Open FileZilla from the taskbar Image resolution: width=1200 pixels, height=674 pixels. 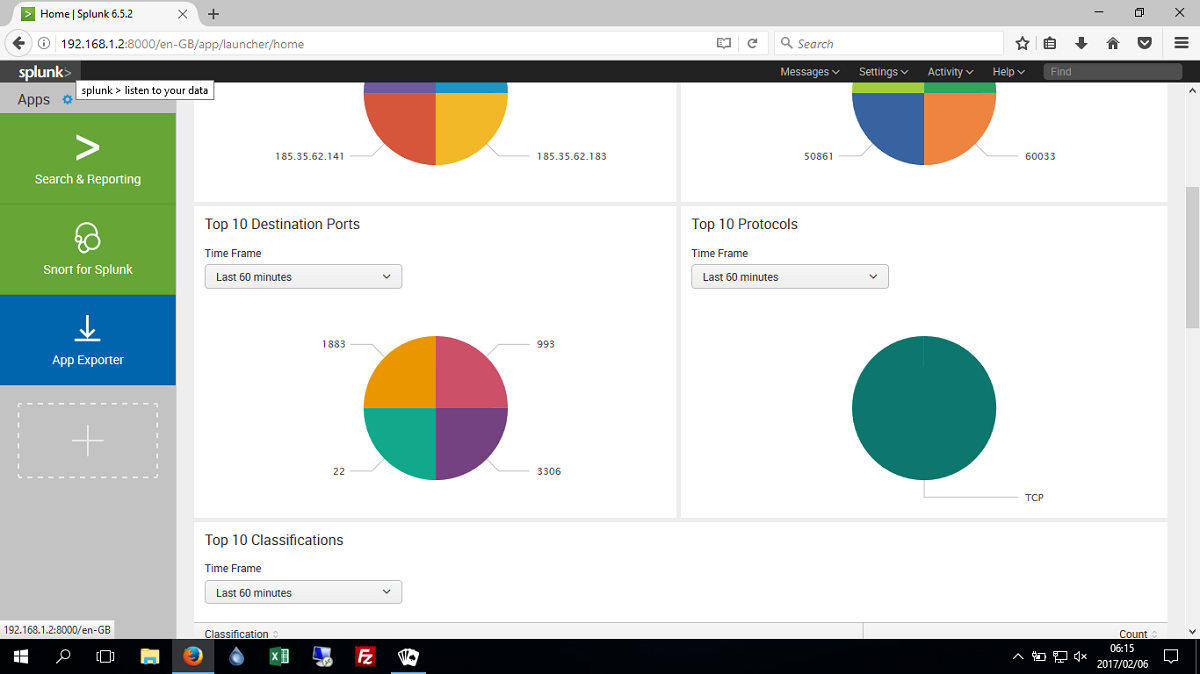click(x=365, y=657)
